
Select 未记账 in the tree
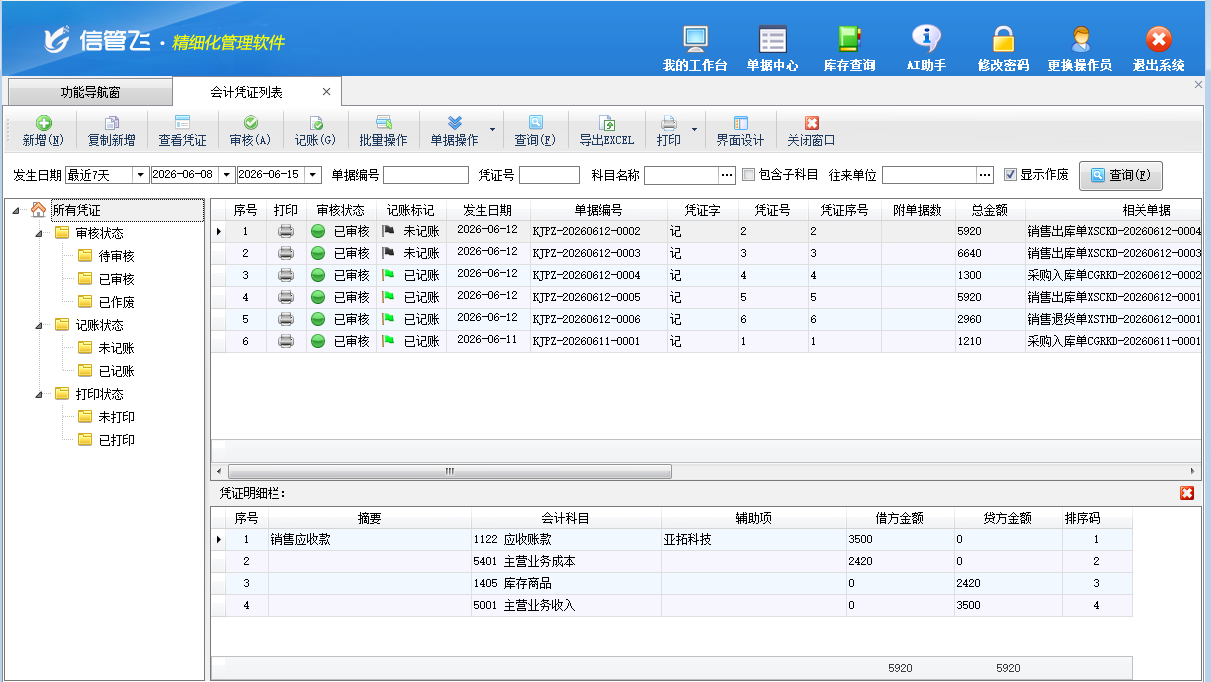(x=116, y=348)
